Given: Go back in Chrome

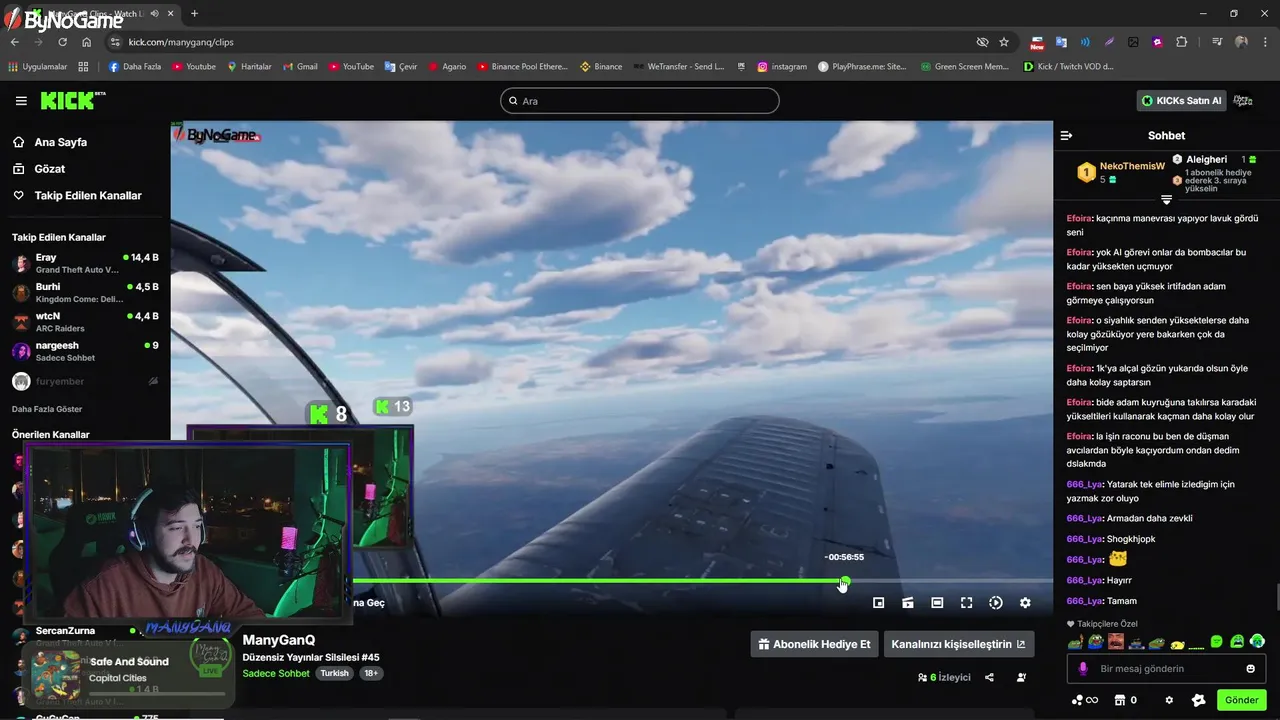Looking at the screenshot, I should click(x=15, y=42).
